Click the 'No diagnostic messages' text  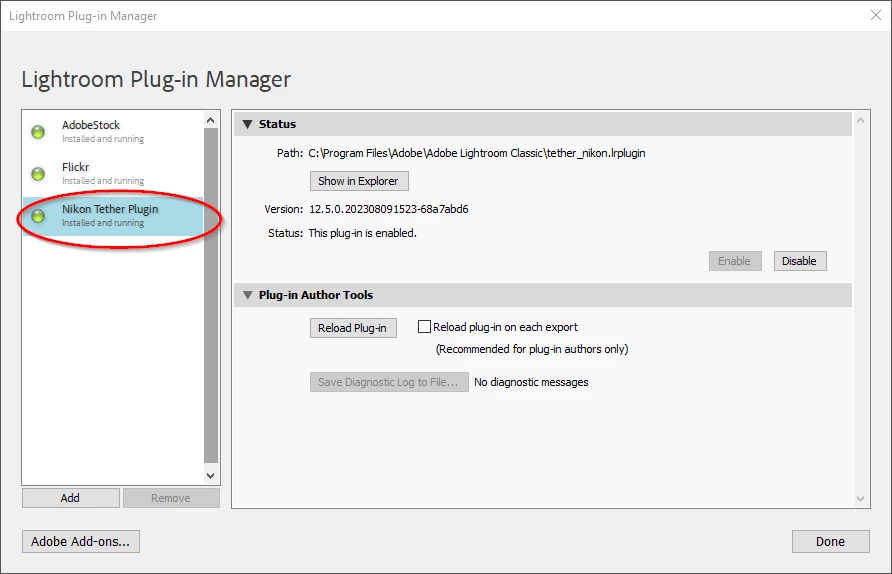[x=531, y=382]
